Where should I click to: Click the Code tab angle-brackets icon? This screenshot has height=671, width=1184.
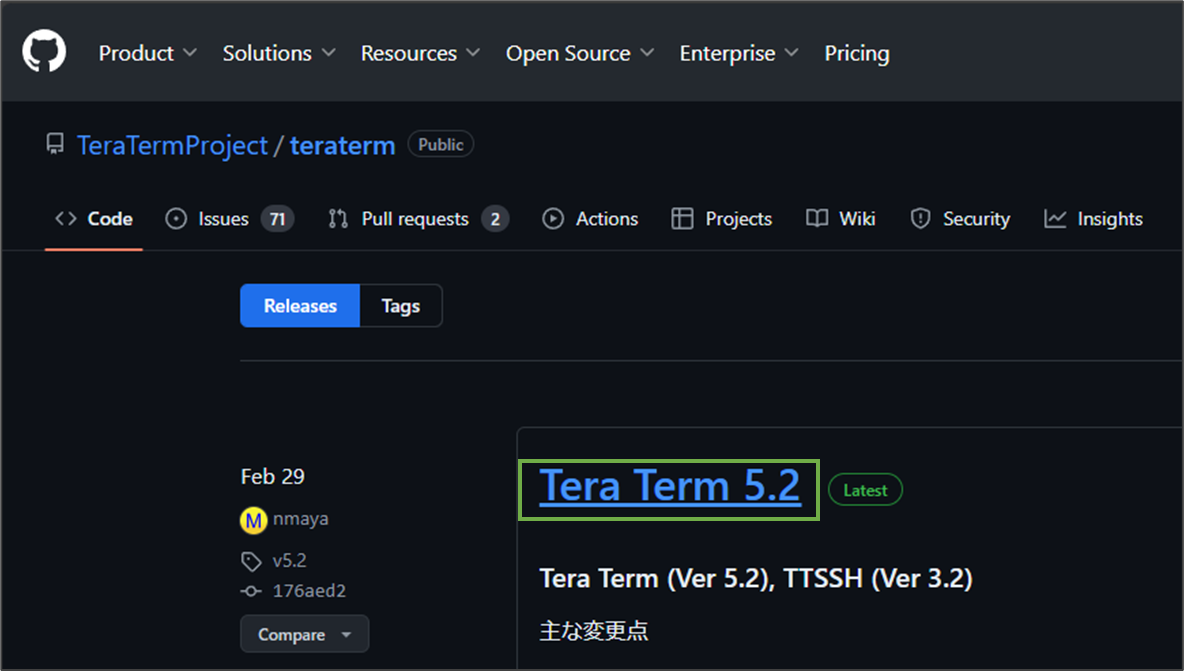66,219
